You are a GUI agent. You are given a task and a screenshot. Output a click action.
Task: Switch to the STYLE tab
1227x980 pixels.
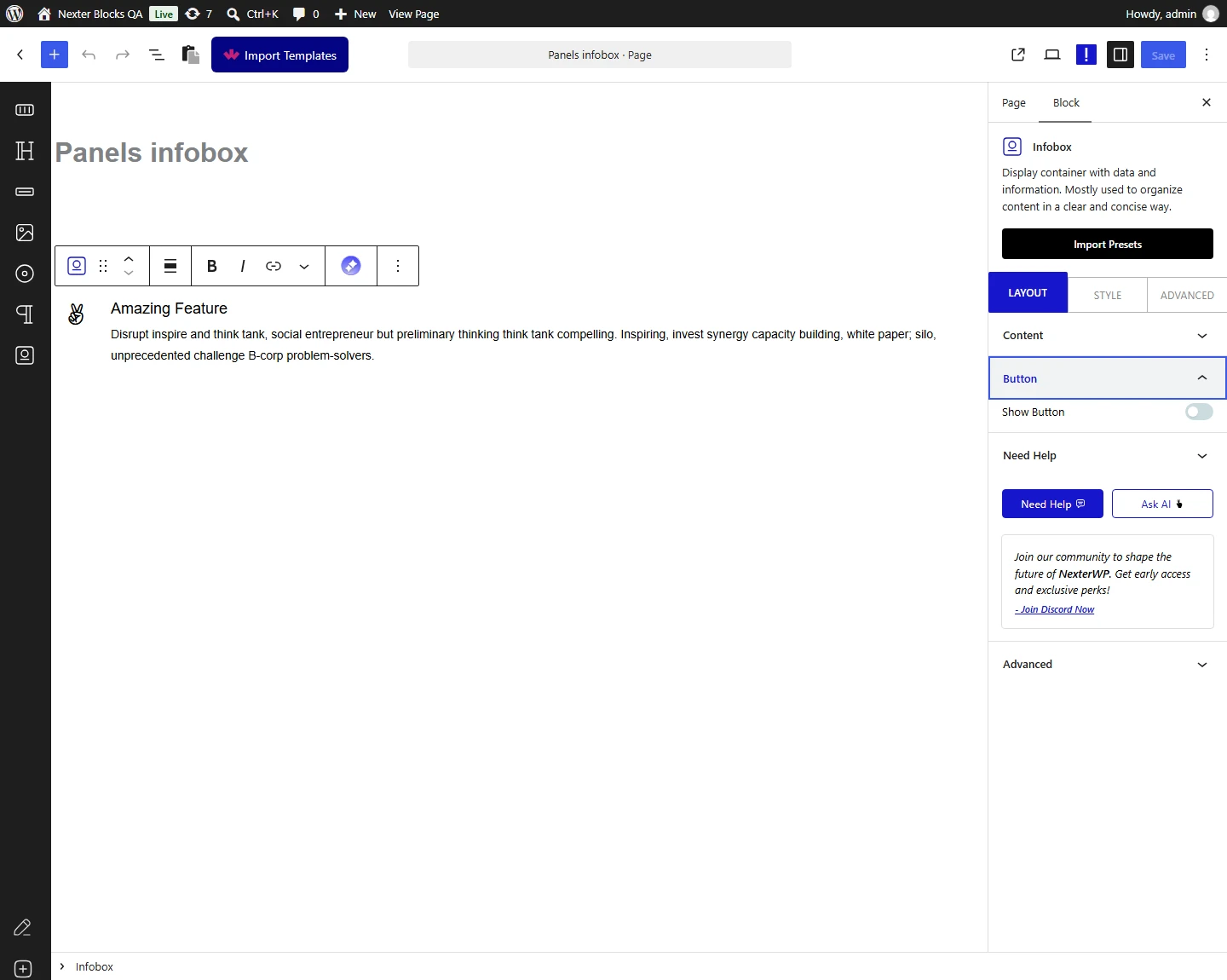[x=1108, y=295]
